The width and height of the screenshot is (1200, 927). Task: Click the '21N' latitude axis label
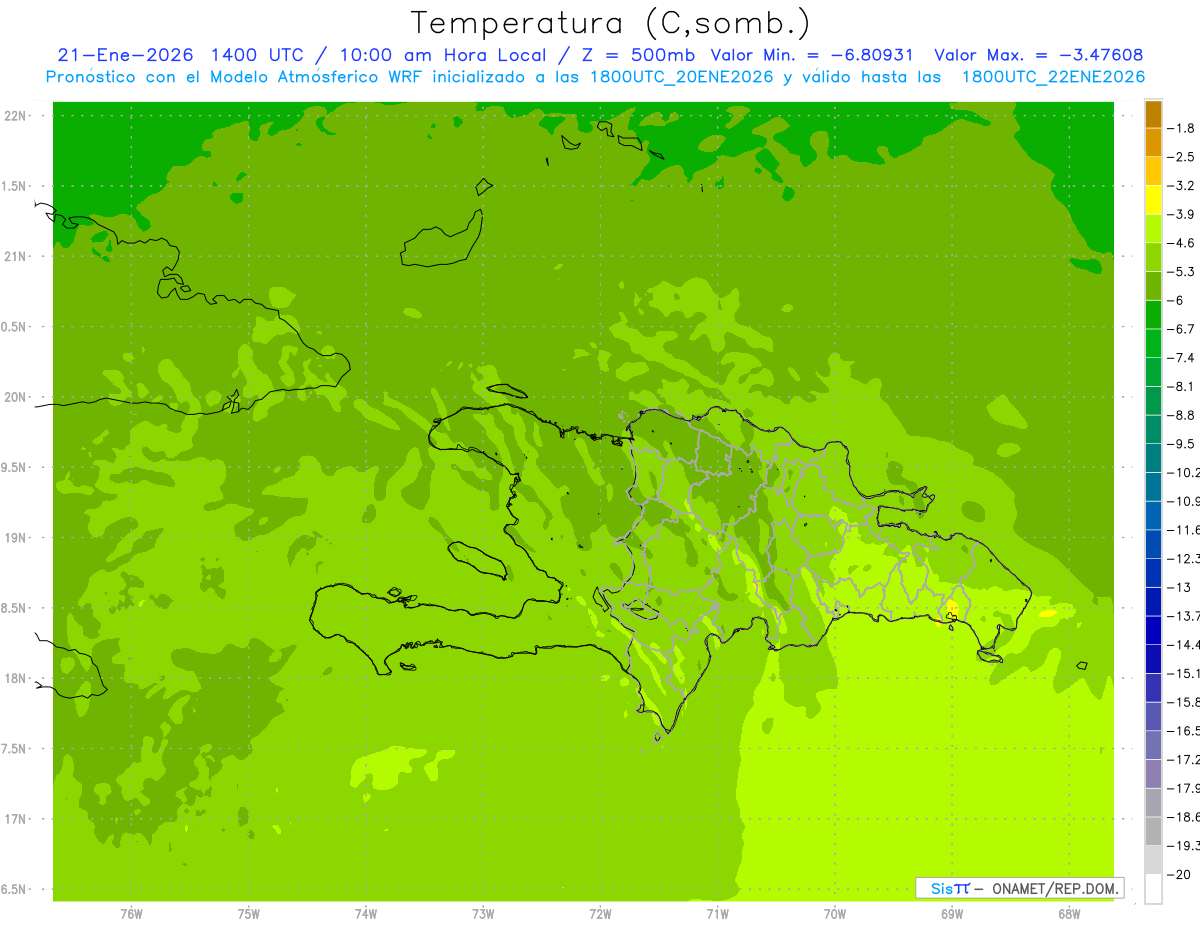click(15, 257)
